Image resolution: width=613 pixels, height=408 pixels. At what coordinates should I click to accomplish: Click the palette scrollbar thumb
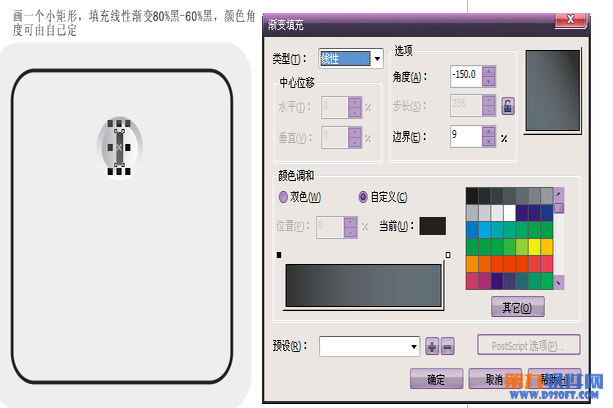[559, 208]
